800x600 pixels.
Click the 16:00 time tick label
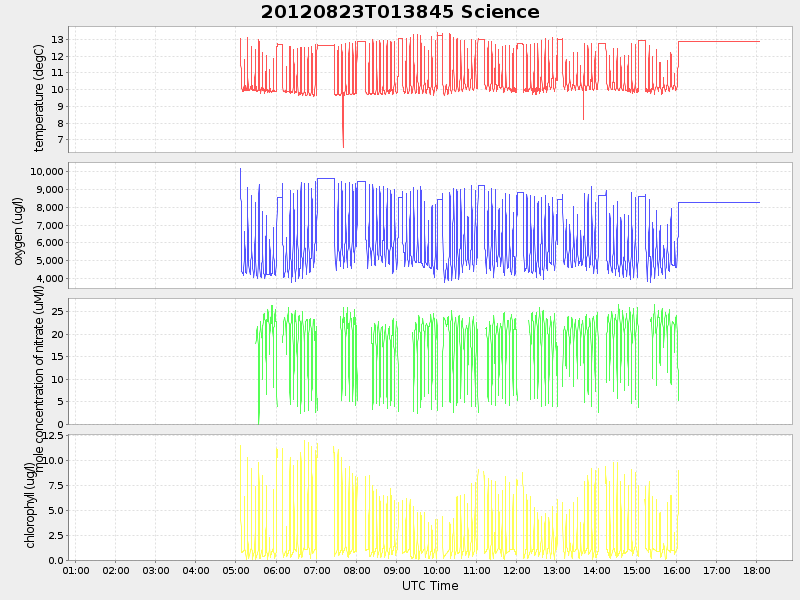[x=677, y=570]
